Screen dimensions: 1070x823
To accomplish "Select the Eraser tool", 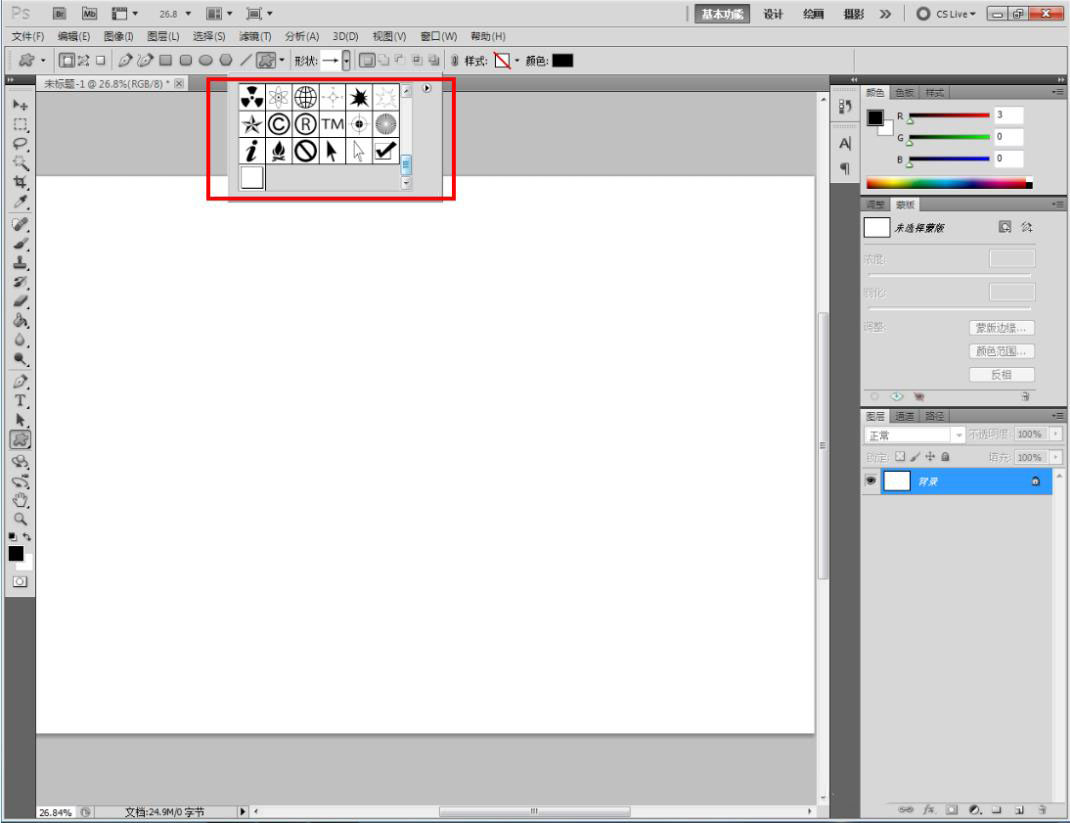I will tap(20, 301).
